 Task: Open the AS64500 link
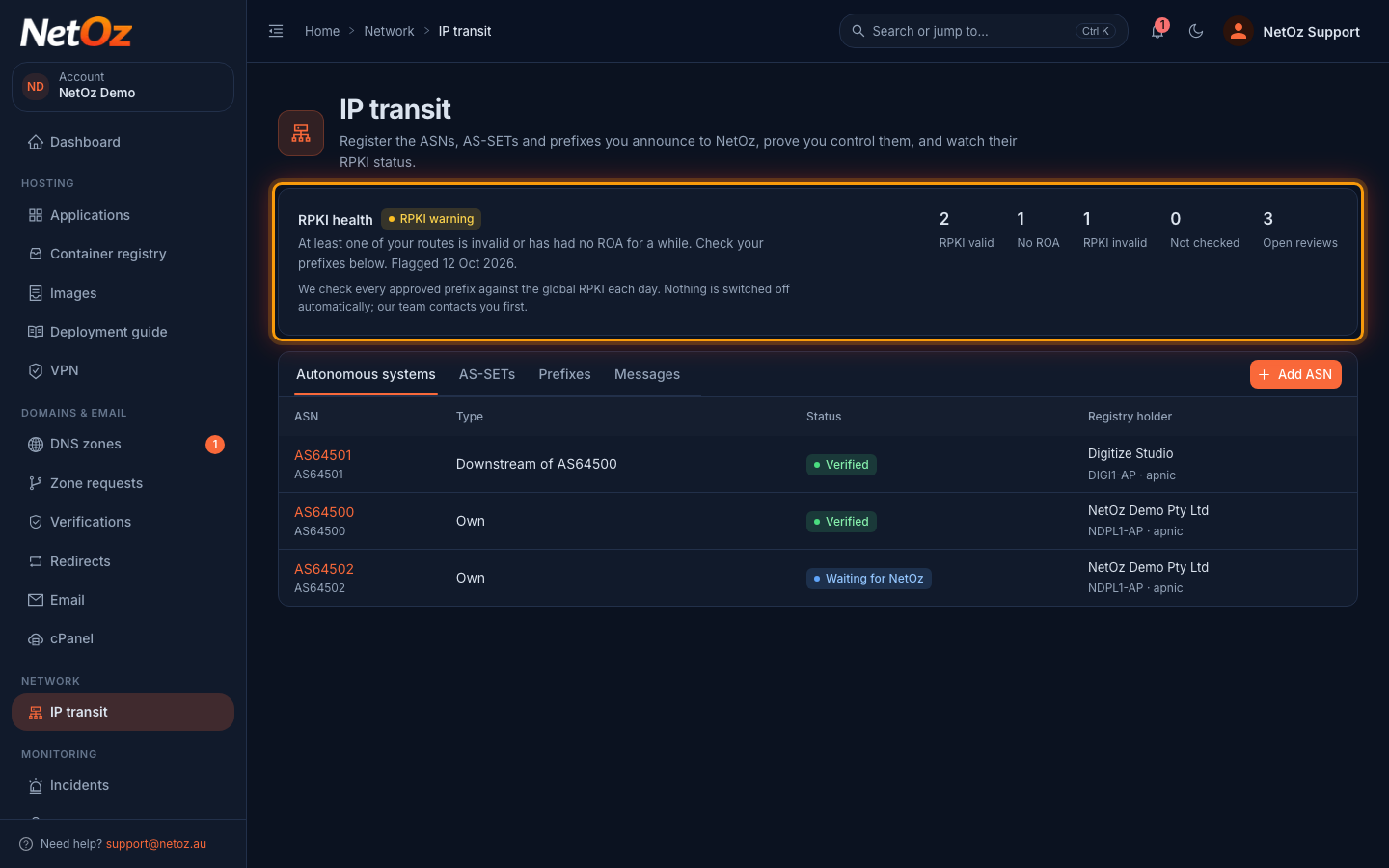(324, 512)
